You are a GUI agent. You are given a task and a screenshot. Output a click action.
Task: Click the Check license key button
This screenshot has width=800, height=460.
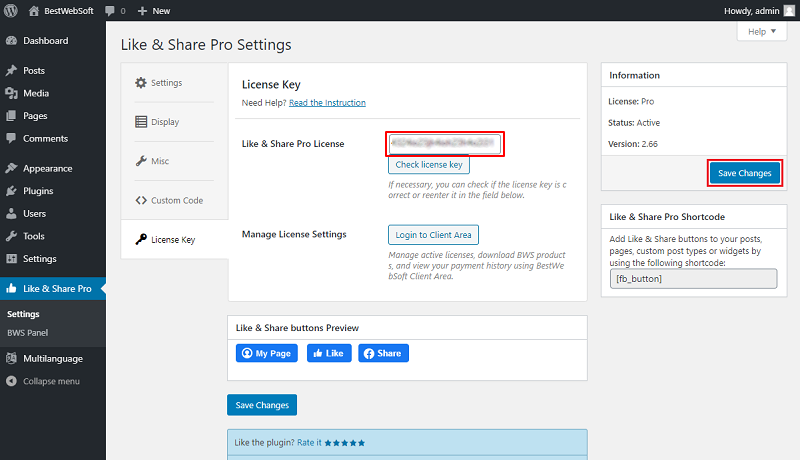pyautogui.click(x=429, y=165)
